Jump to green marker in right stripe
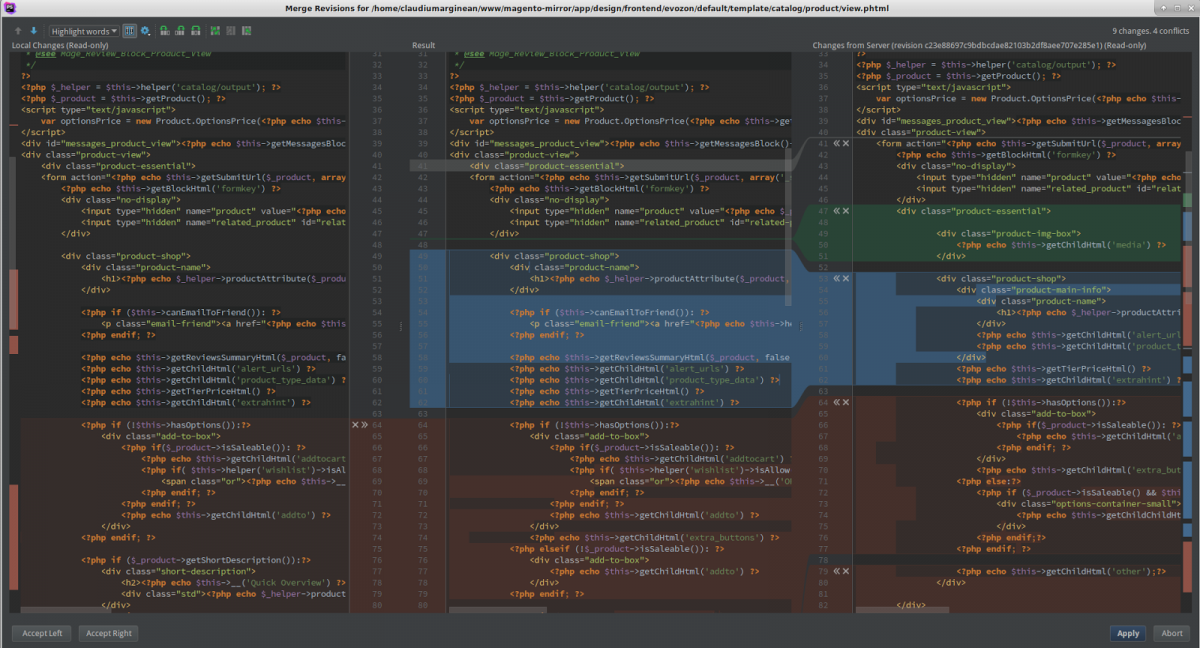1200x648 pixels. [1188, 199]
